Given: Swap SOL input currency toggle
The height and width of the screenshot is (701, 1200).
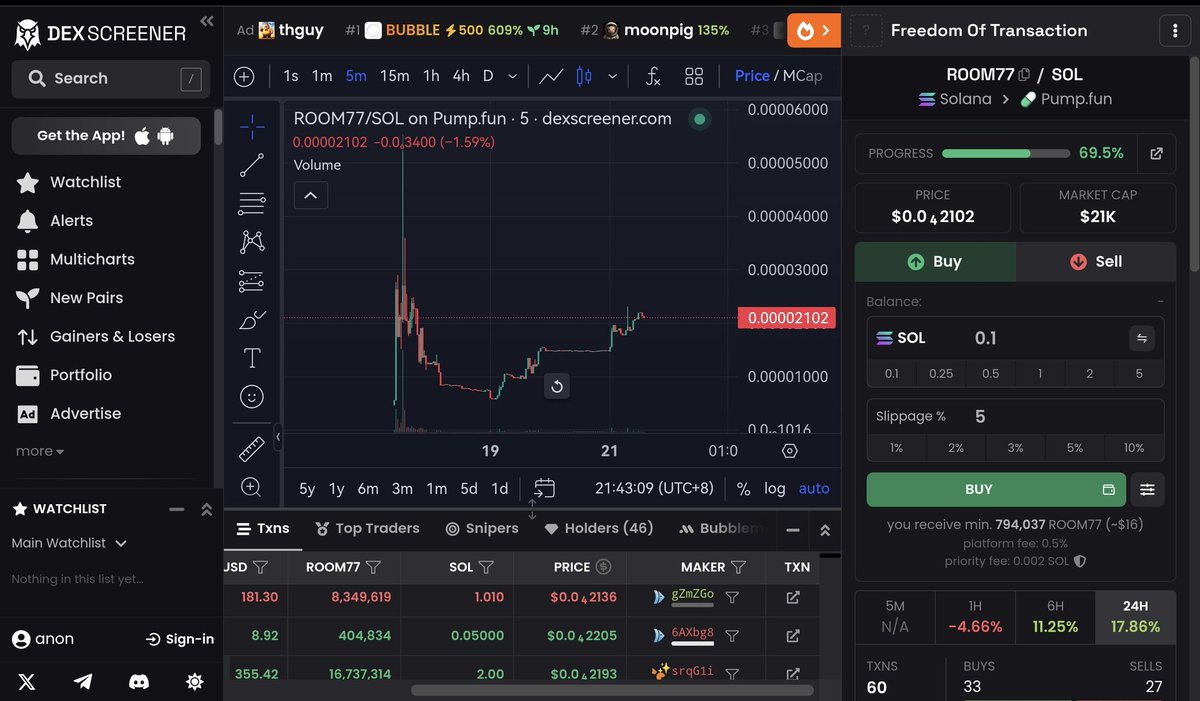Looking at the screenshot, I should [x=1141, y=338].
